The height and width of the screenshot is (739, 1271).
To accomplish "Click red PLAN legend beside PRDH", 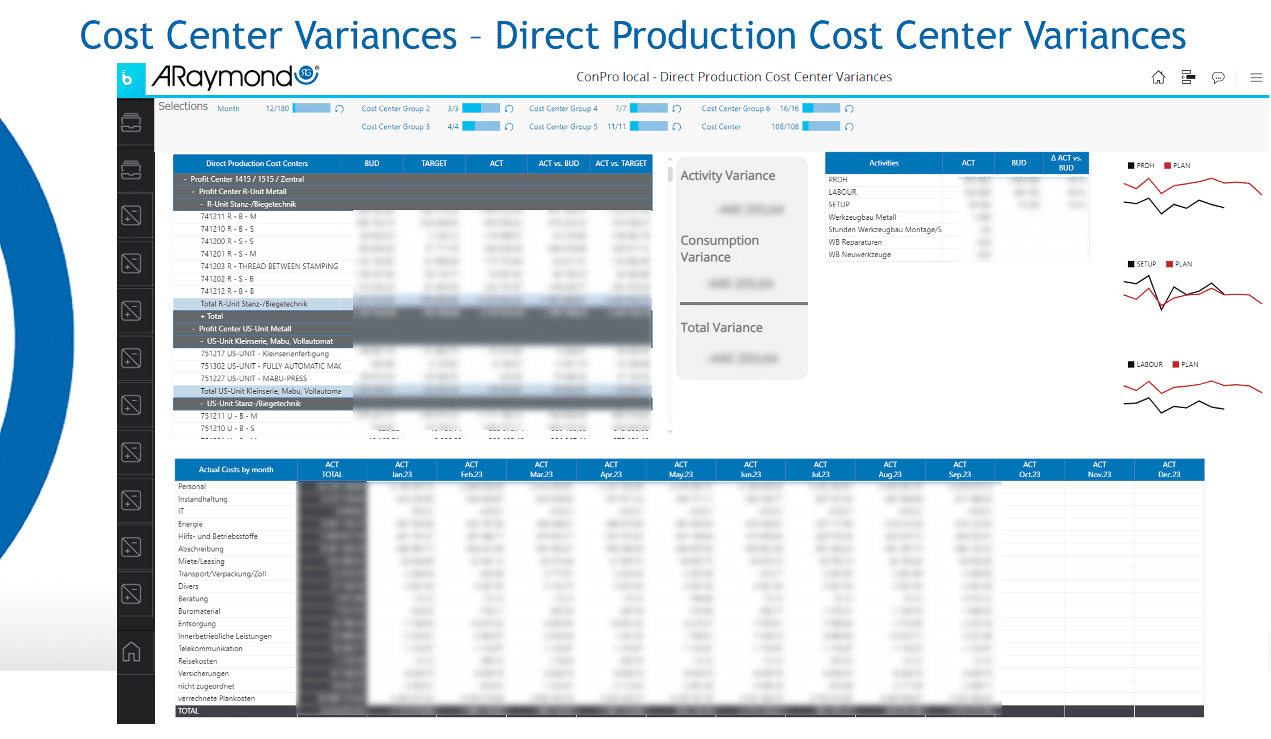I will pyautogui.click(x=1177, y=165).
